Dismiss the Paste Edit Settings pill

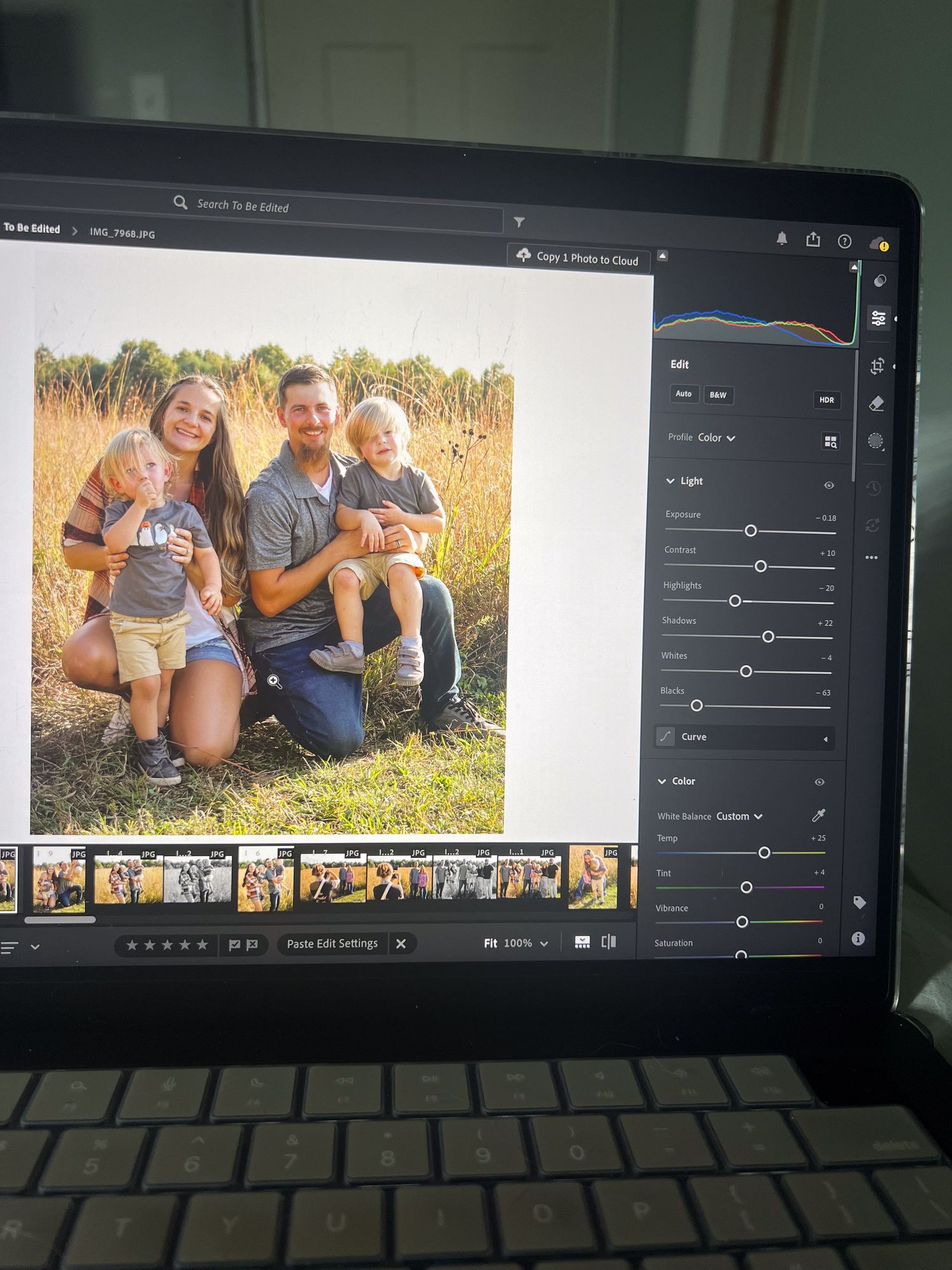(401, 944)
